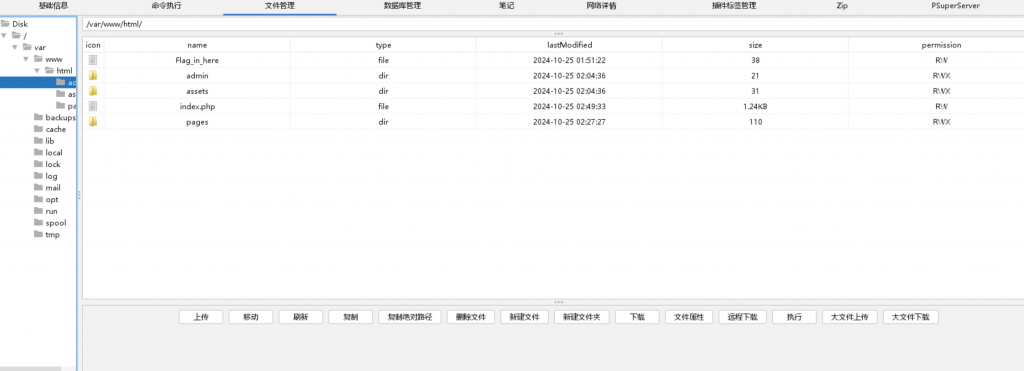Click the 大文件上传 button
Image resolution: width=1024 pixels, height=371 pixels.
[850, 317]
